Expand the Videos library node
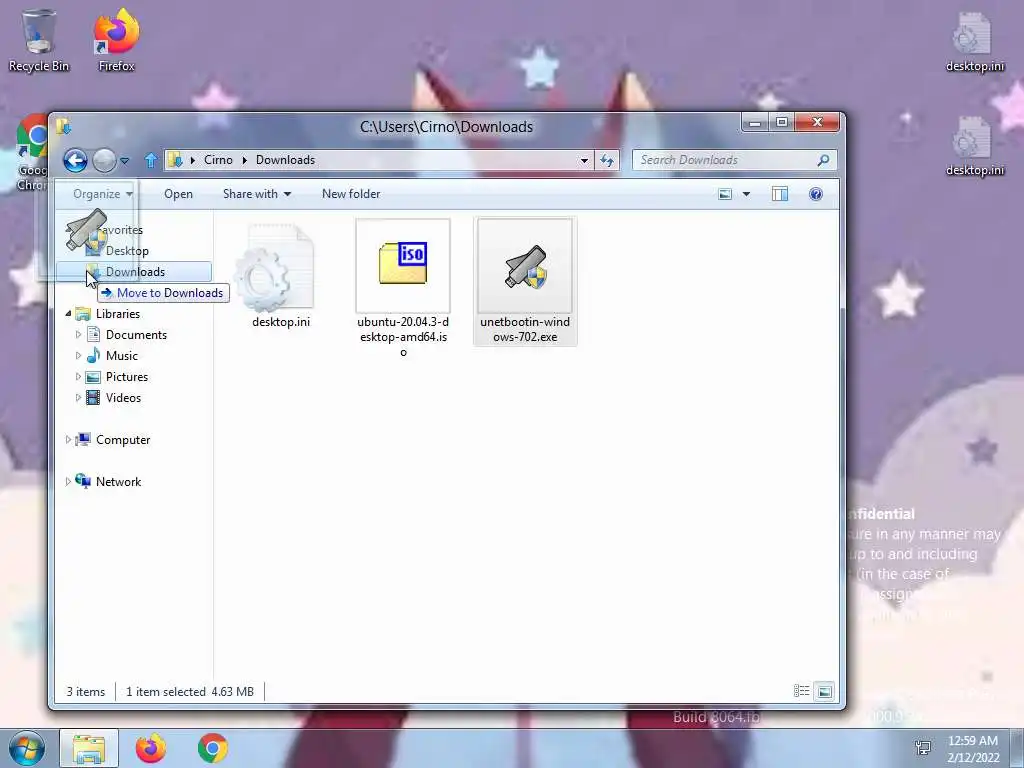Image resolution: width=1024 pixels, height=768 pixels. [78, 398]
